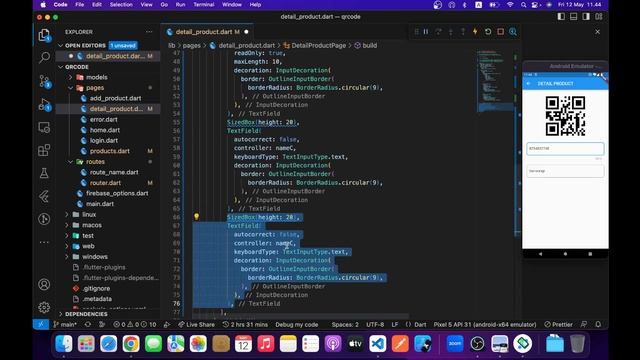Go back arrow in emulator app bar
Screen dimensions: 640x360
(529, 83)
